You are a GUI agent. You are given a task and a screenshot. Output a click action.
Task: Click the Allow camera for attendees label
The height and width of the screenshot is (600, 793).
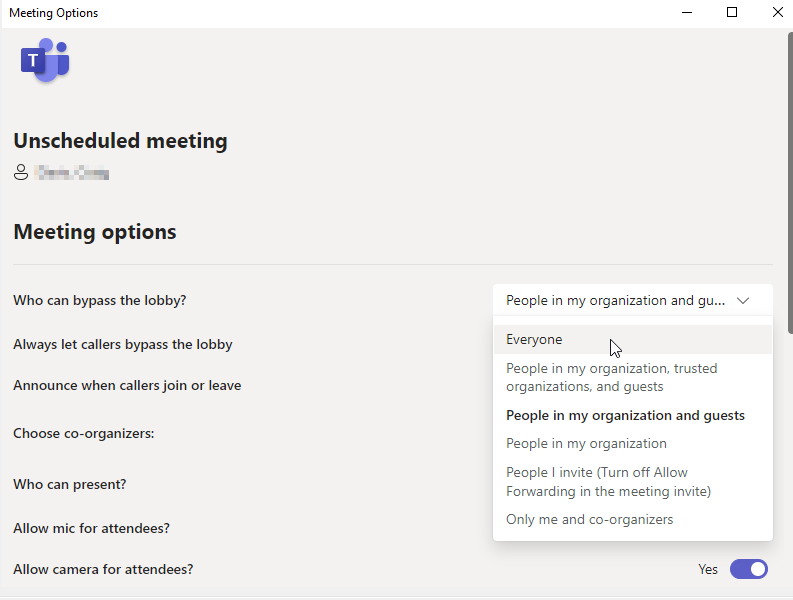pyautogui.click(x=103, y=570)
